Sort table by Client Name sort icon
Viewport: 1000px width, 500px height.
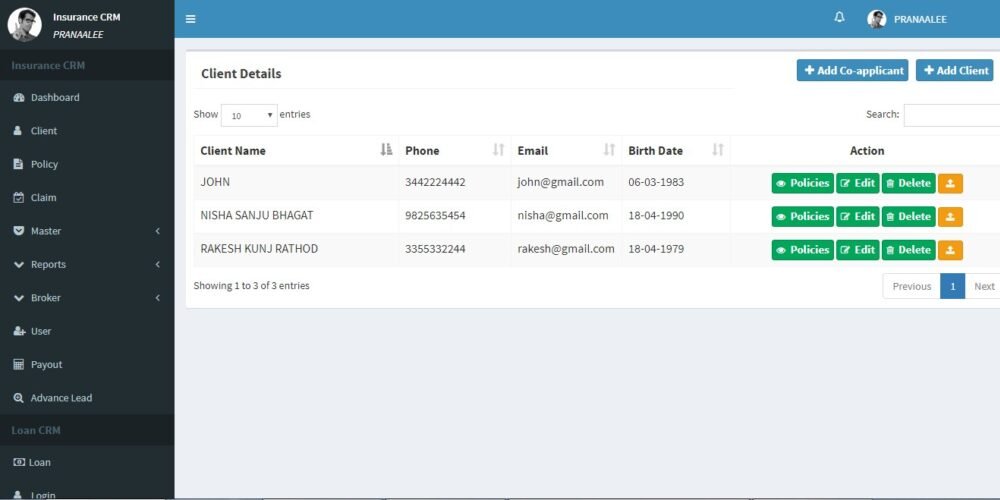click(x=387, y=150)
